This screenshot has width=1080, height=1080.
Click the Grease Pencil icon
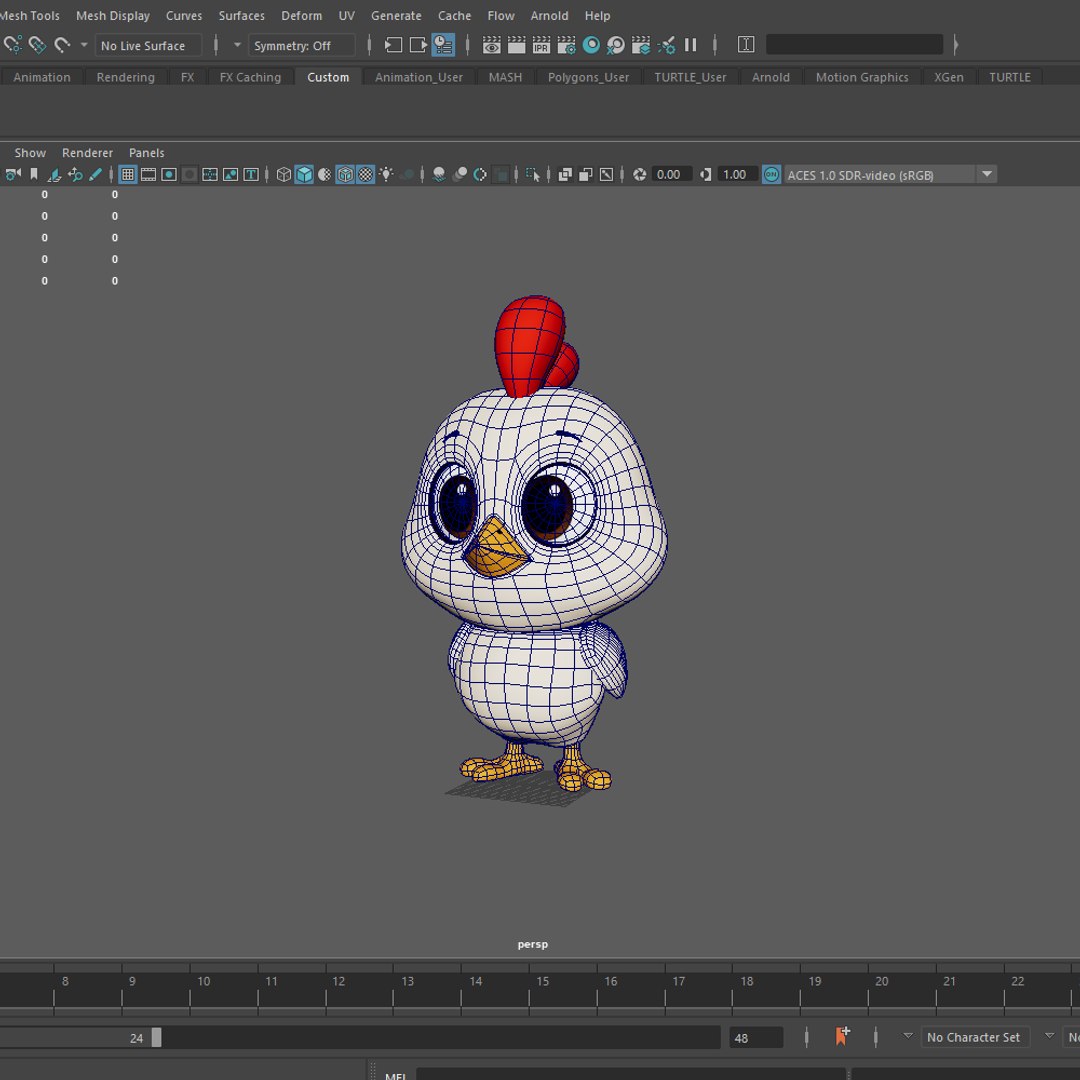point(95,175)
